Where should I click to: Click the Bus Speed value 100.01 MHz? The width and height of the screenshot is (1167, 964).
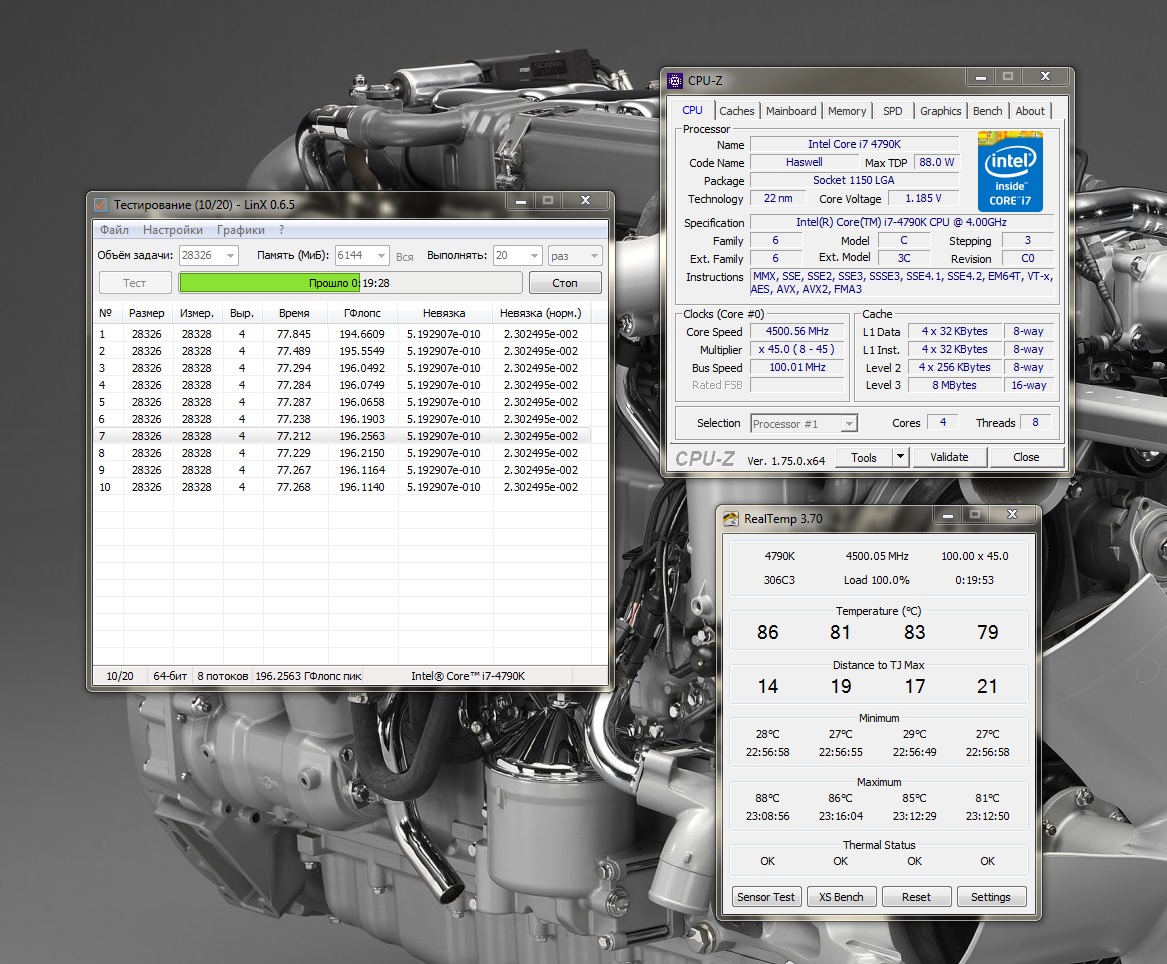797,367
